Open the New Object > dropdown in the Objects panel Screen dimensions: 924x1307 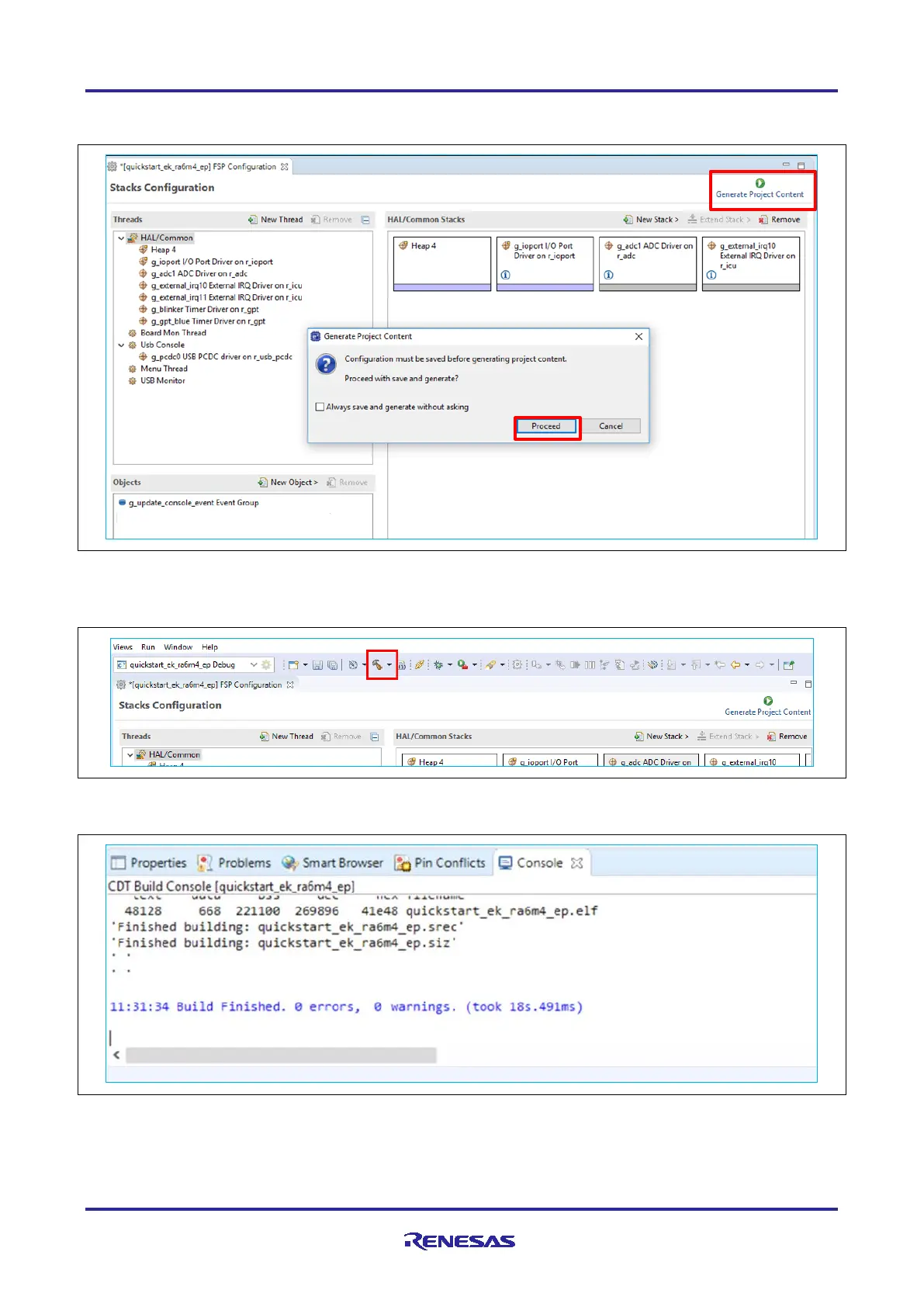click(288, 483)
